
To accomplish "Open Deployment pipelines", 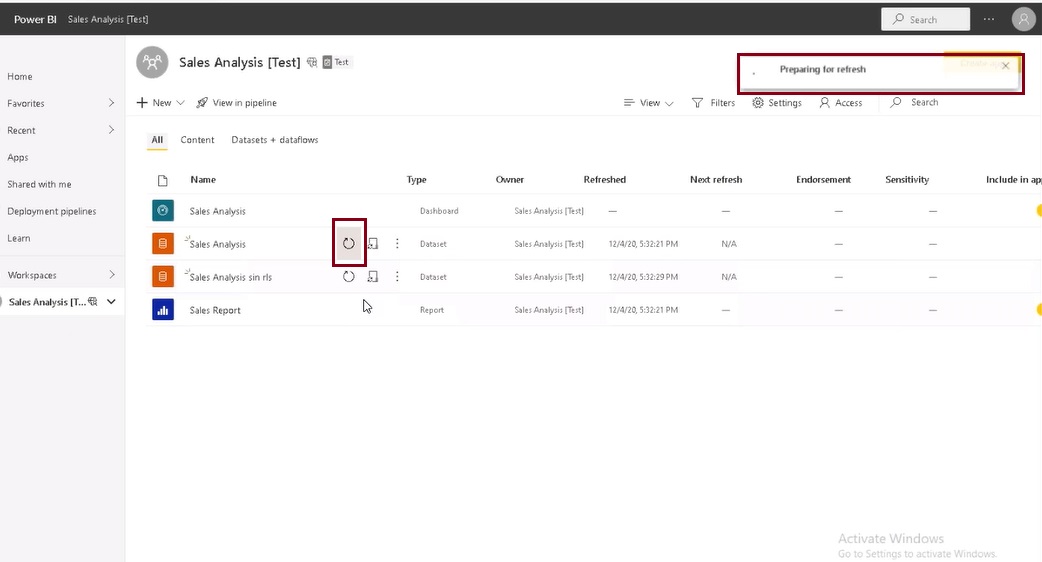I will coord(52,211).
